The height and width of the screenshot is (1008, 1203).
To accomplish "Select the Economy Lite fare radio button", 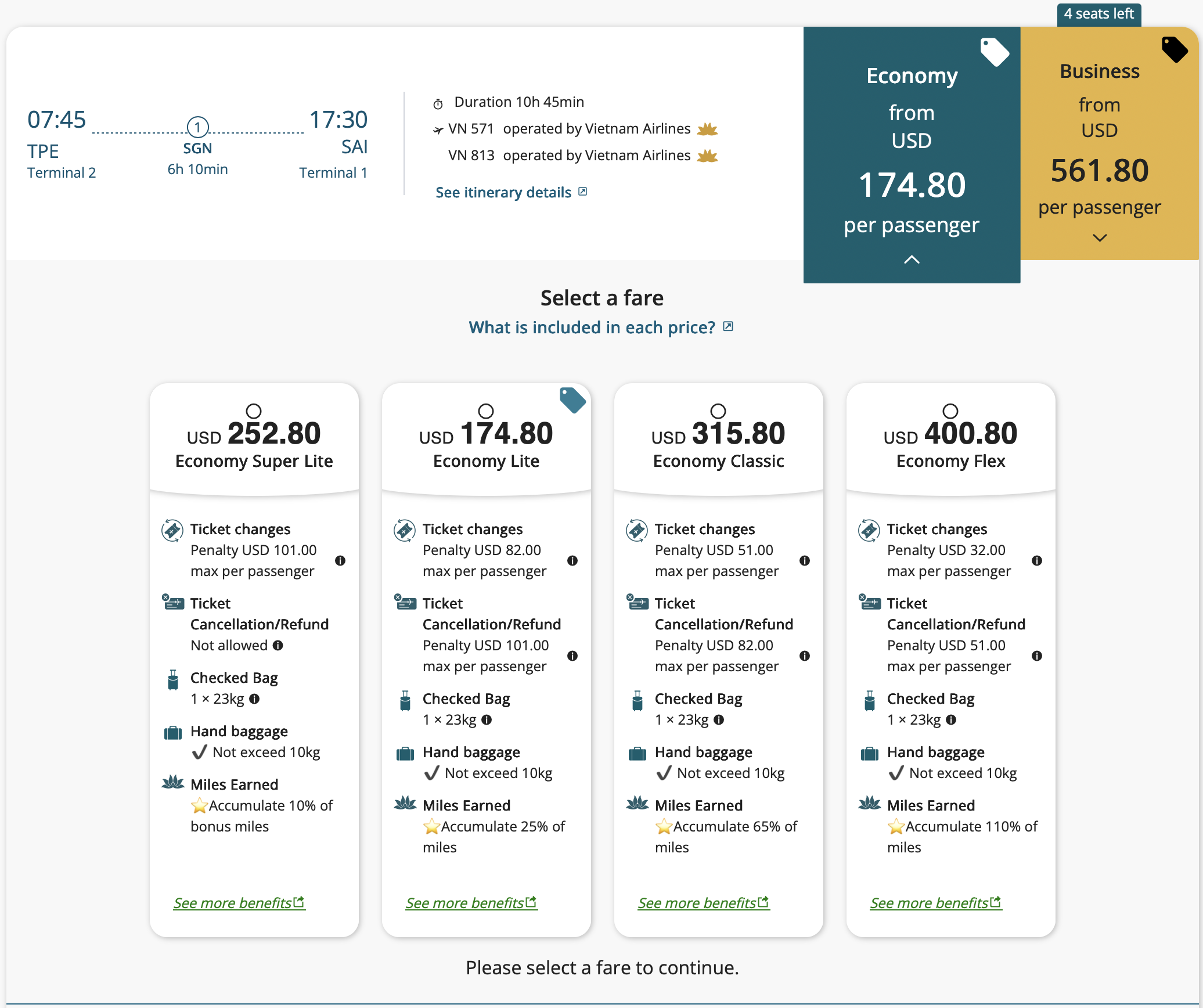I will click(x=486, y=411).
